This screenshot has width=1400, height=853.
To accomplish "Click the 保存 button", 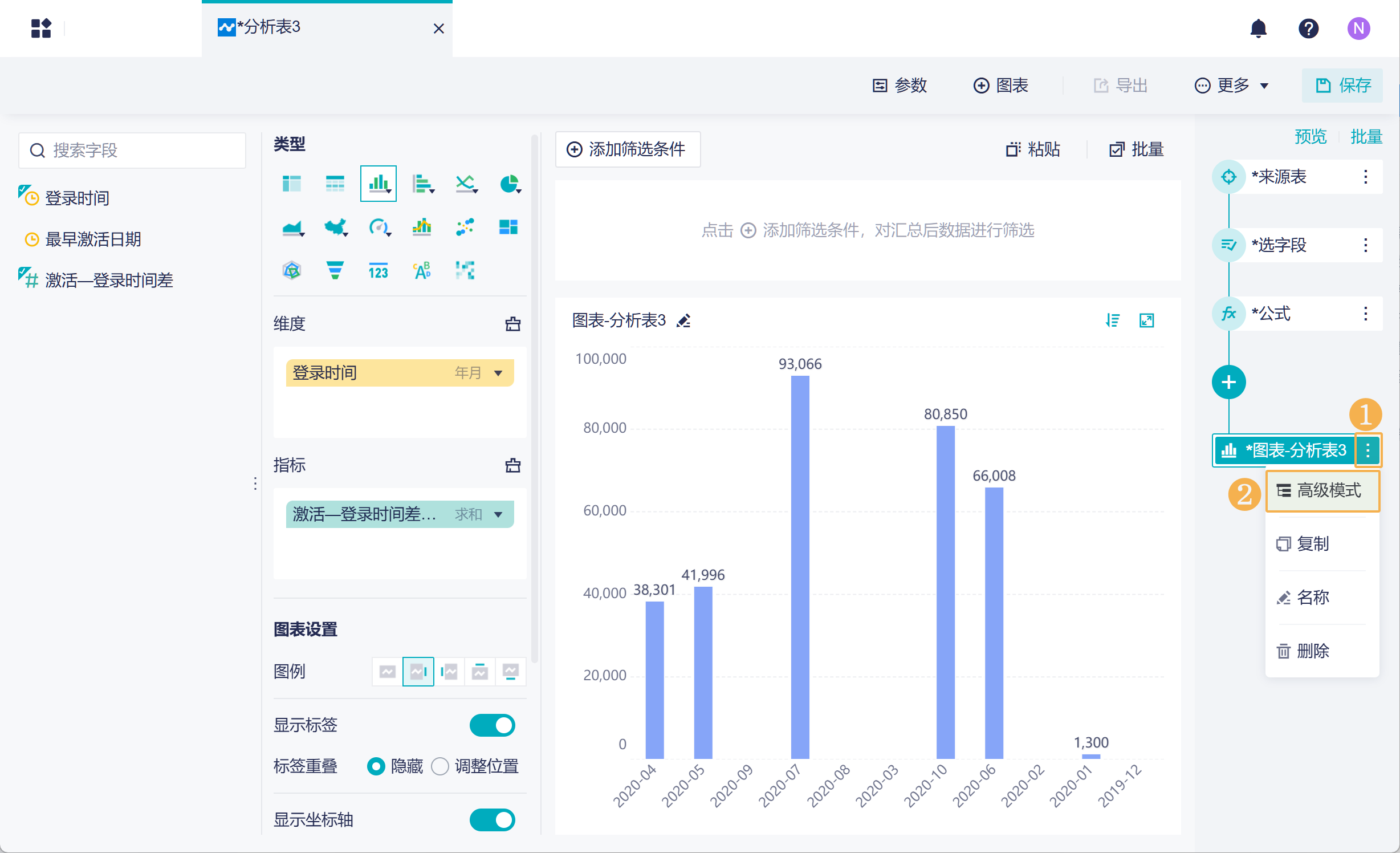I will click(x=1342, y=86).
